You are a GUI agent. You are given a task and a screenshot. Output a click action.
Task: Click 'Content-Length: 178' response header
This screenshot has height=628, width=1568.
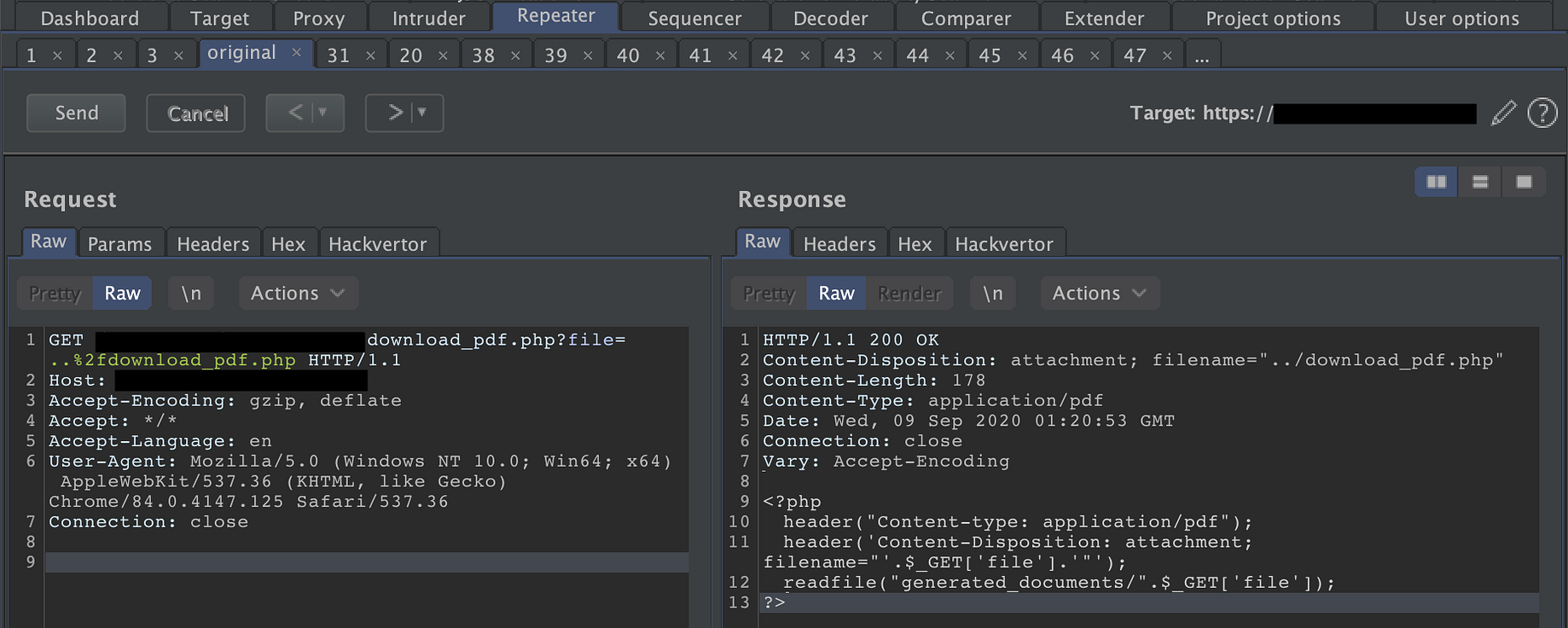(874, 381)
